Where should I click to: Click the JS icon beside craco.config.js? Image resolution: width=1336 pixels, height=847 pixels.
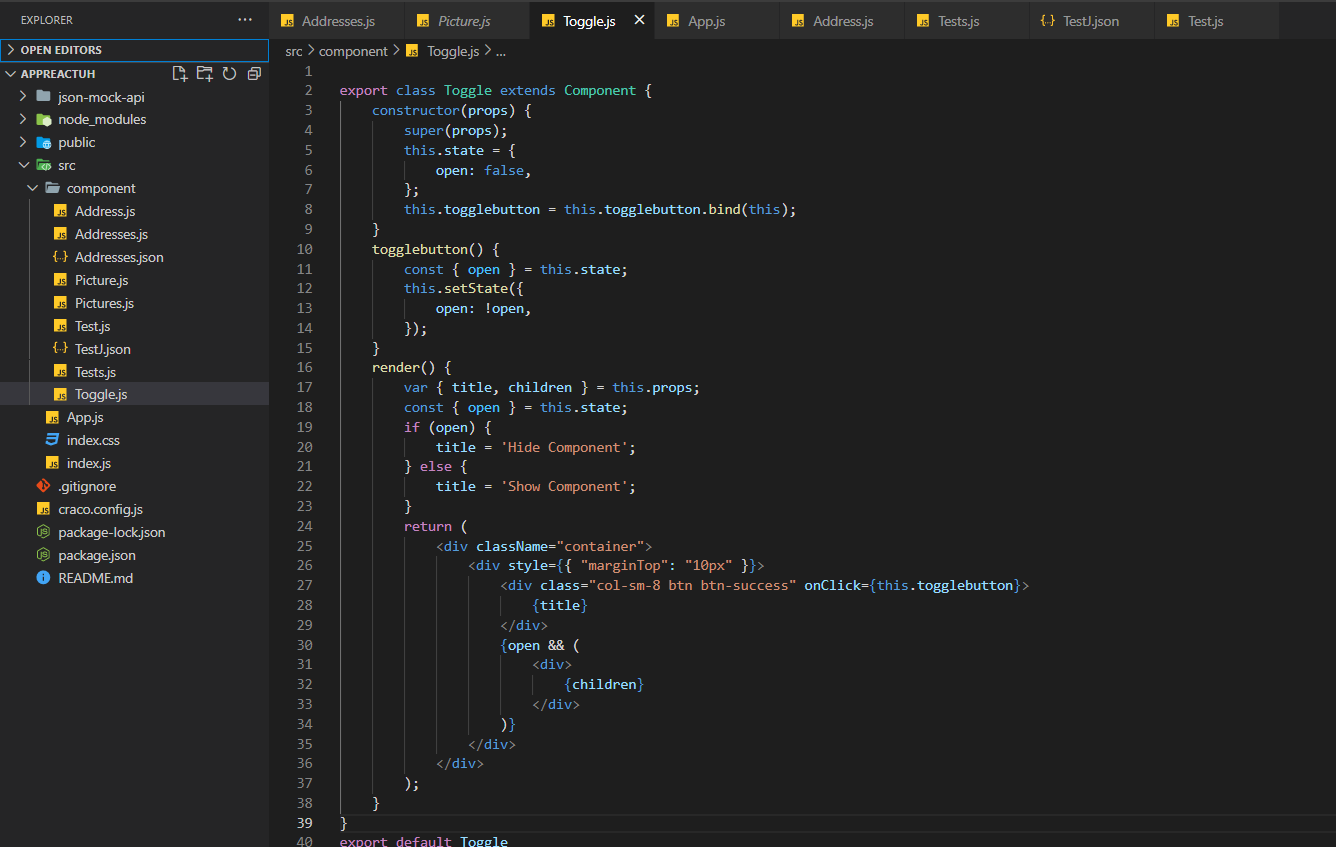click(43, 509)
